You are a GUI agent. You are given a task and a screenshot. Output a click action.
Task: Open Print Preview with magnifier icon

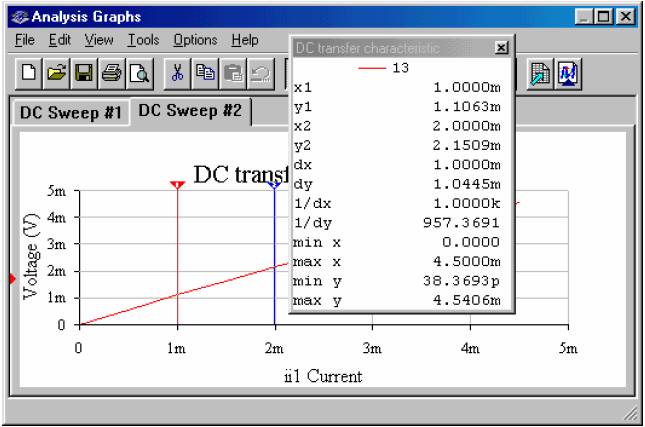pos(140,74)
